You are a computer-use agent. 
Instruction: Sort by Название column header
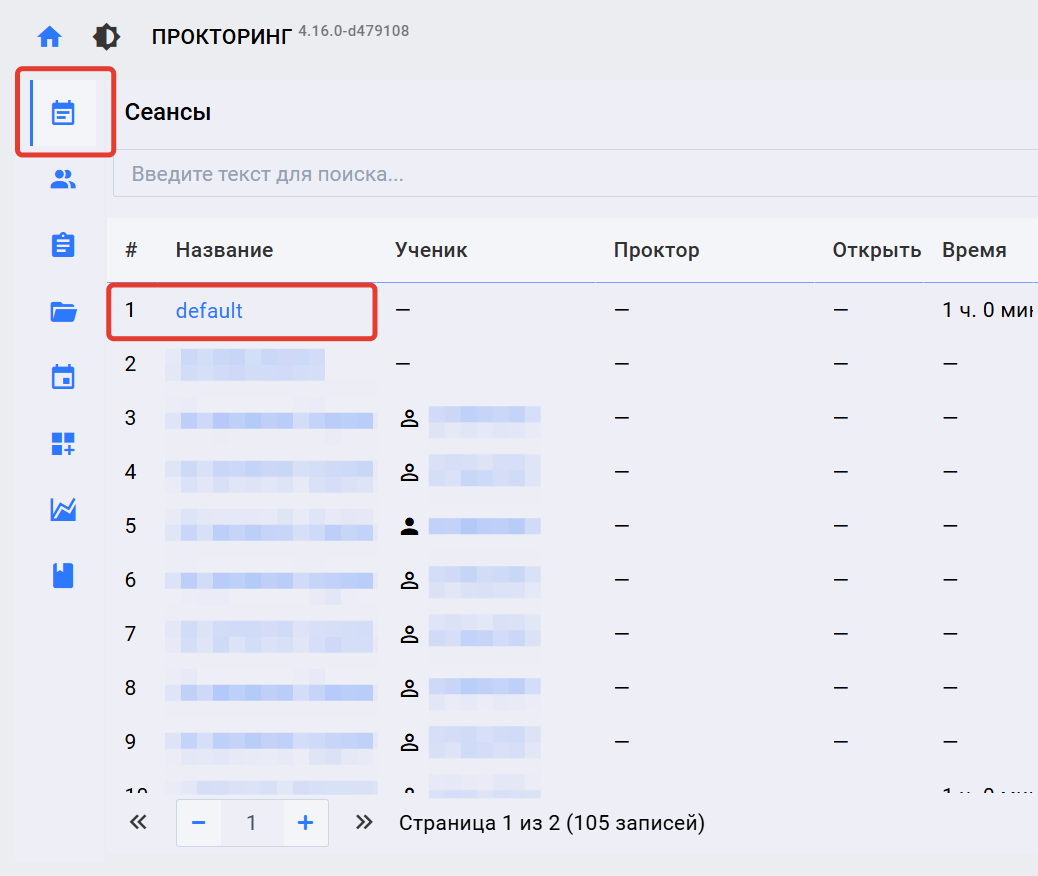[224, 250]
